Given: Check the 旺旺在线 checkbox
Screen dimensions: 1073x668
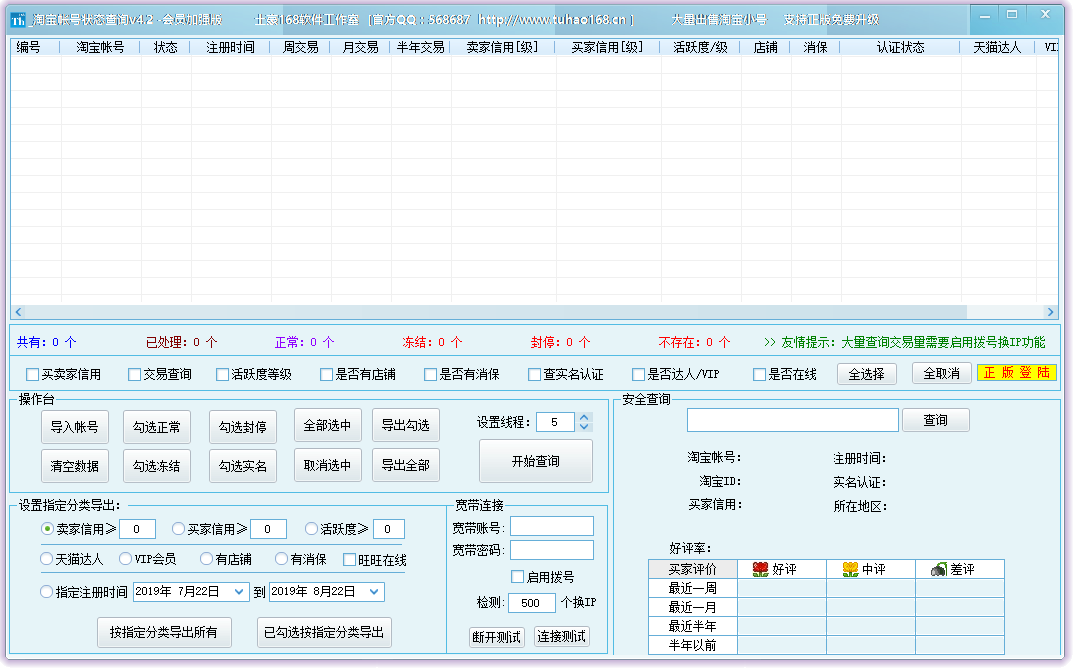Looking at the screenshot, I should click(x=349, y=560).
